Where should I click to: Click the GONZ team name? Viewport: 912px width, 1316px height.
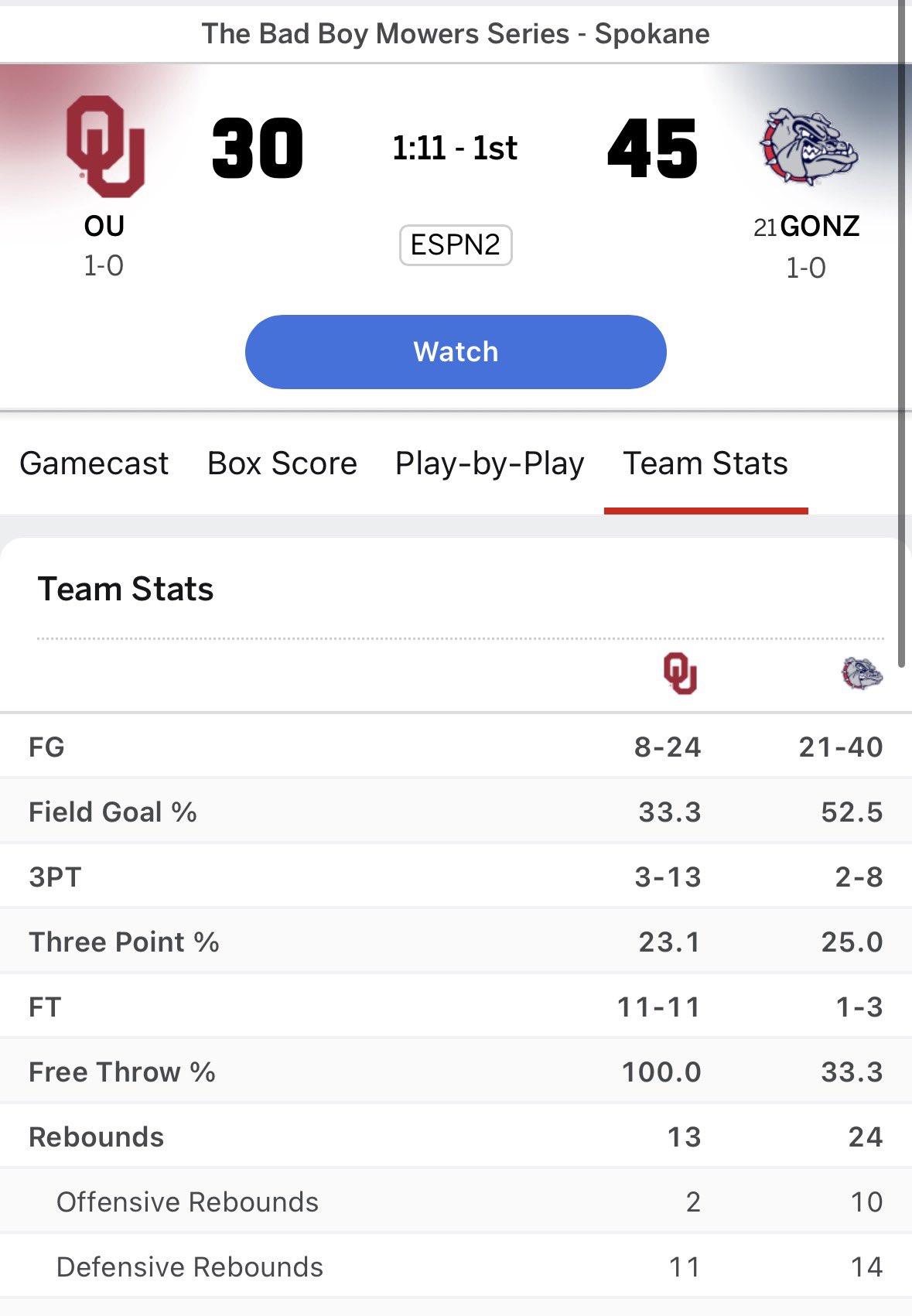click(819, 227)
